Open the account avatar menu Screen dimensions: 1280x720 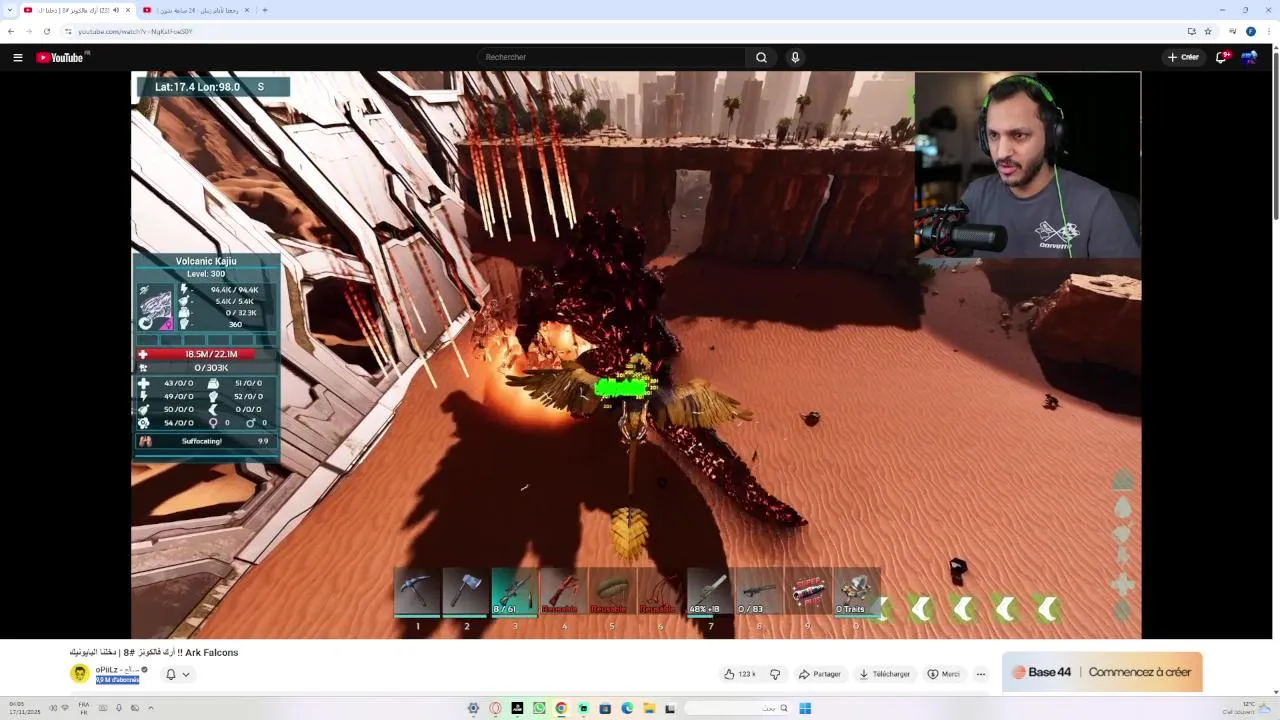coord(1250,57)
